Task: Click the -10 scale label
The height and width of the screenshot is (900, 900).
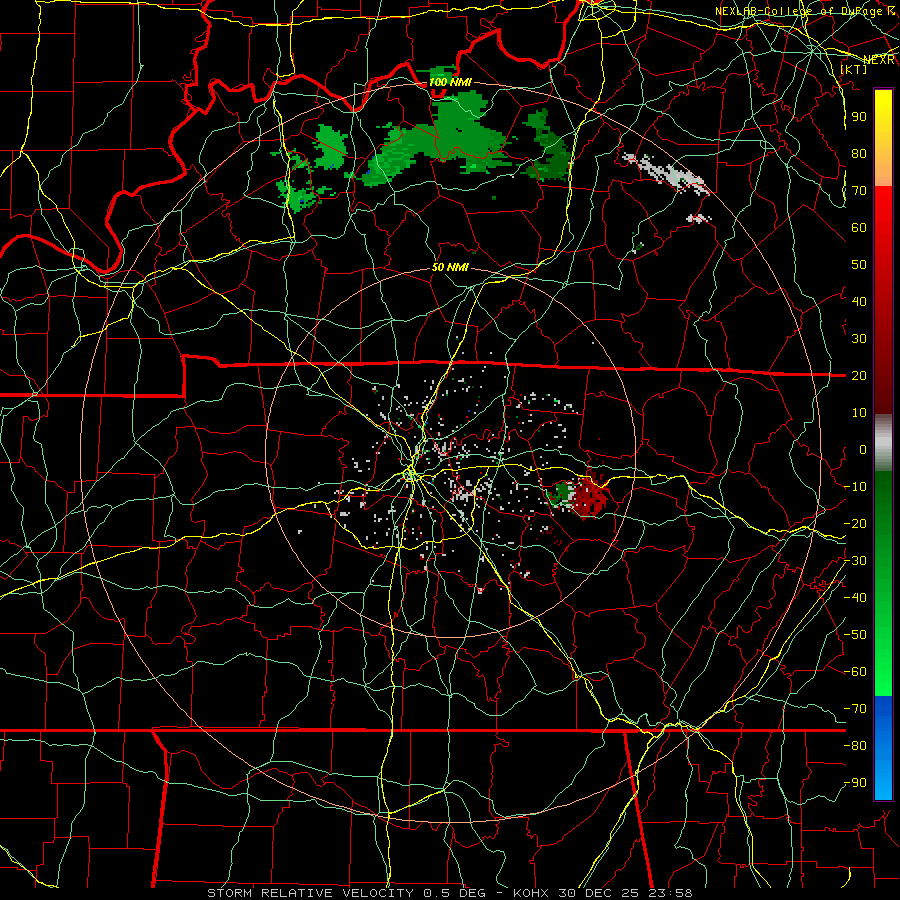Action: click(855, 487)
